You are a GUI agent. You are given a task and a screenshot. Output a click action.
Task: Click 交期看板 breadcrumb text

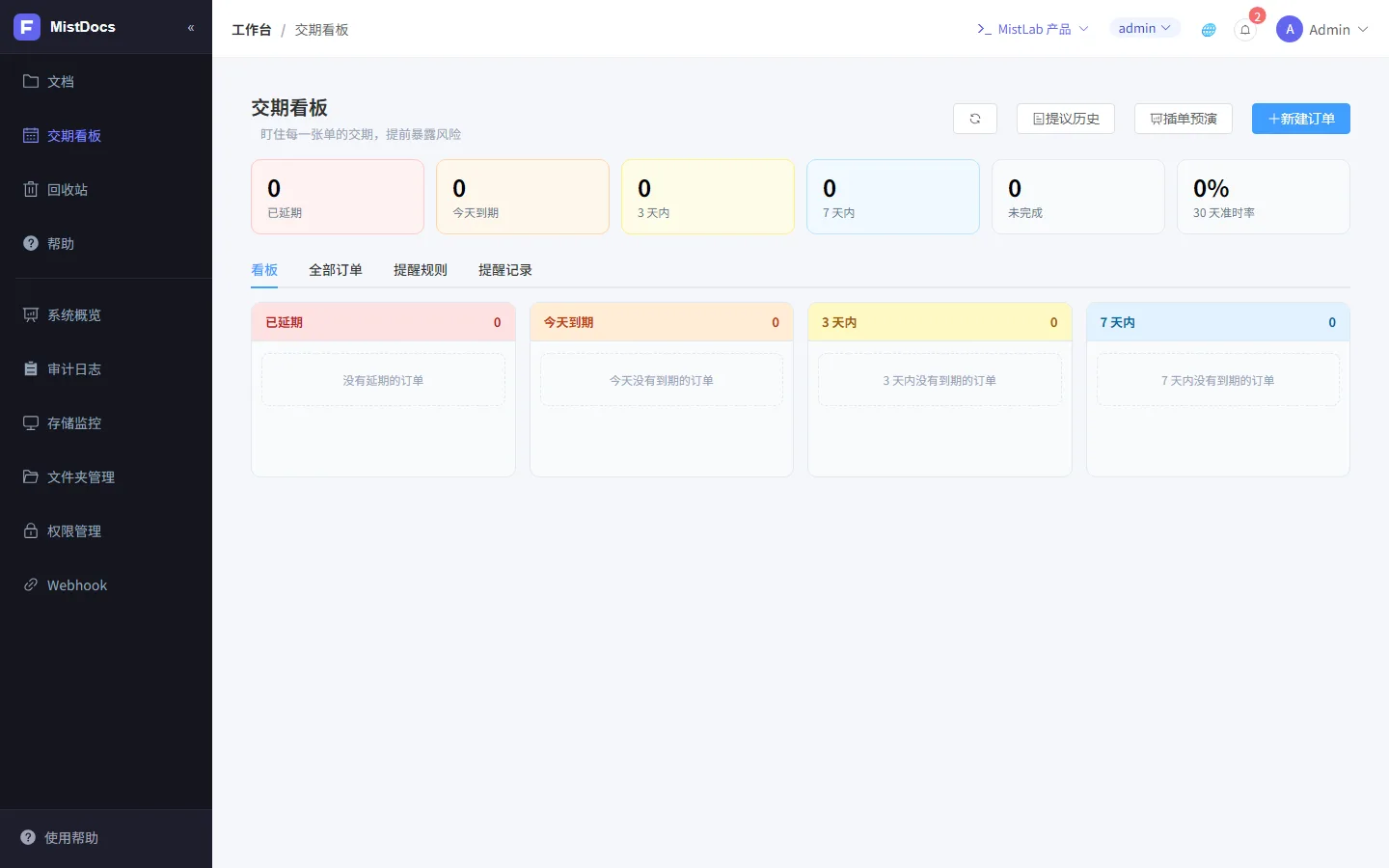322,30
